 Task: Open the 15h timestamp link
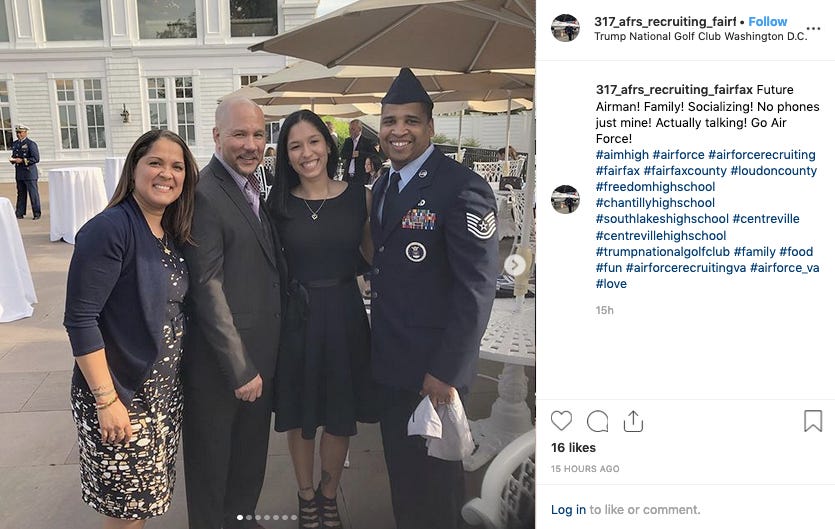(x=604, y=310)
